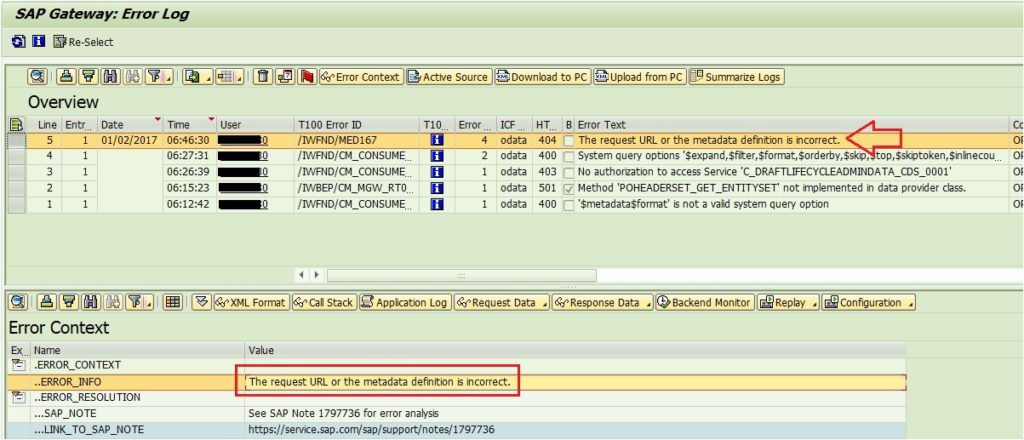Open the Configuration dropdown
The image size is (1024, 440).
click(x=869, y=302)
